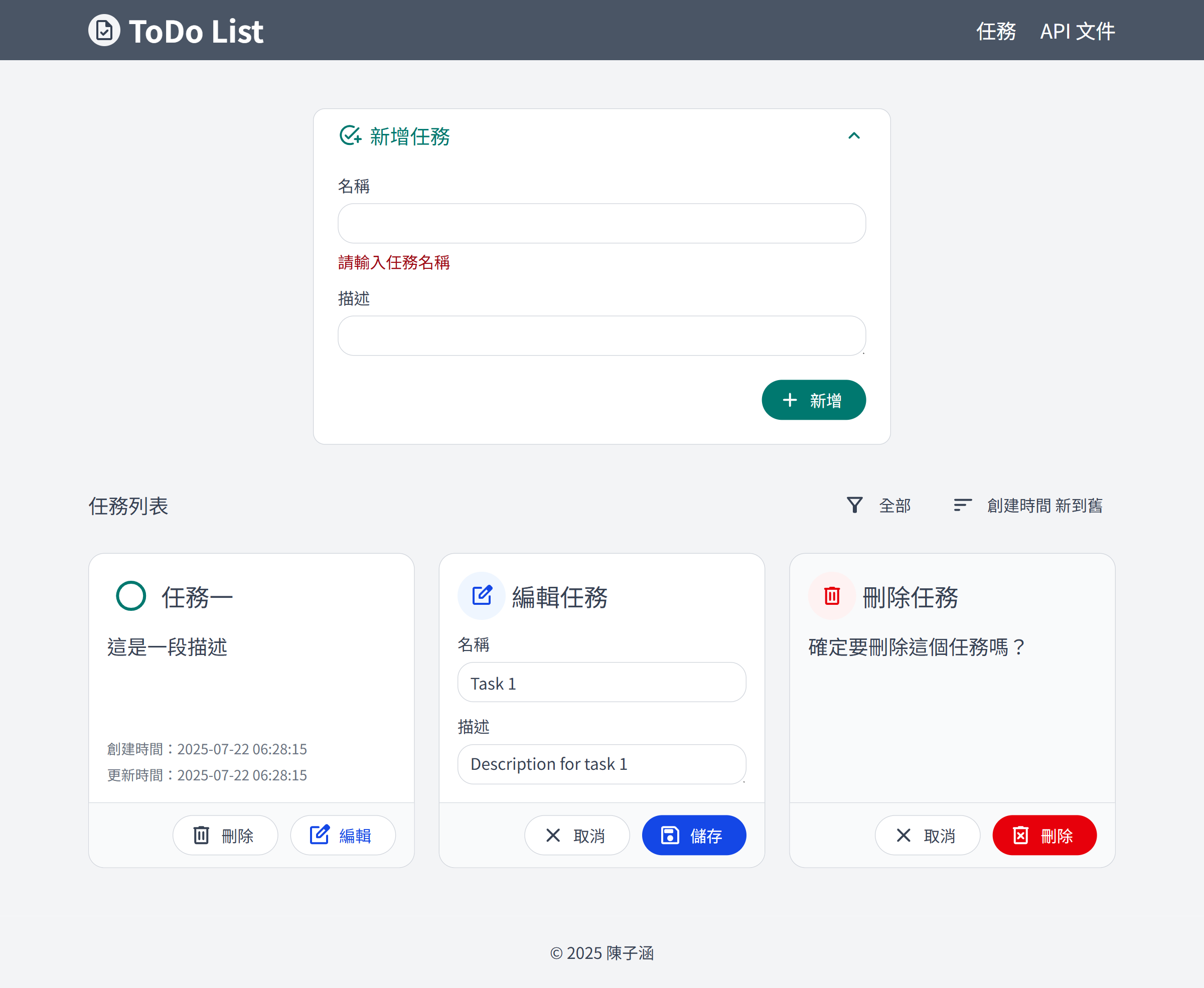Collapse the 新增任務 panel with chevron
This screenshot has height=988, width=1204.
click(854, 135)
